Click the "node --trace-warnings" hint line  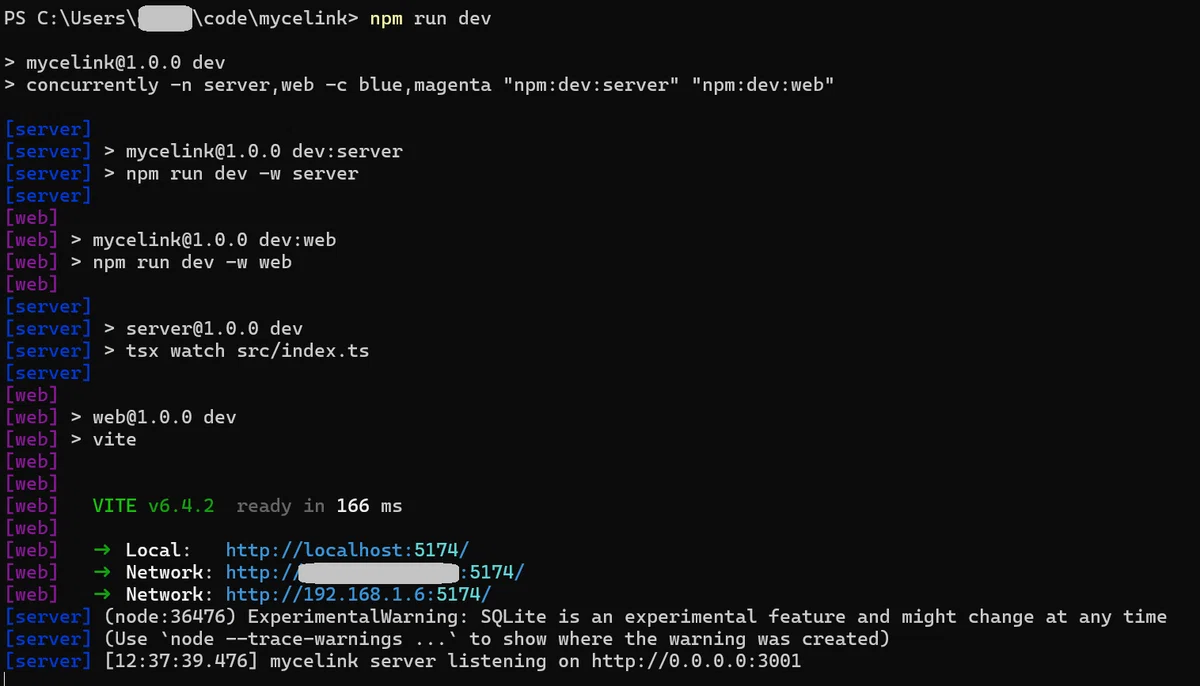497,639
